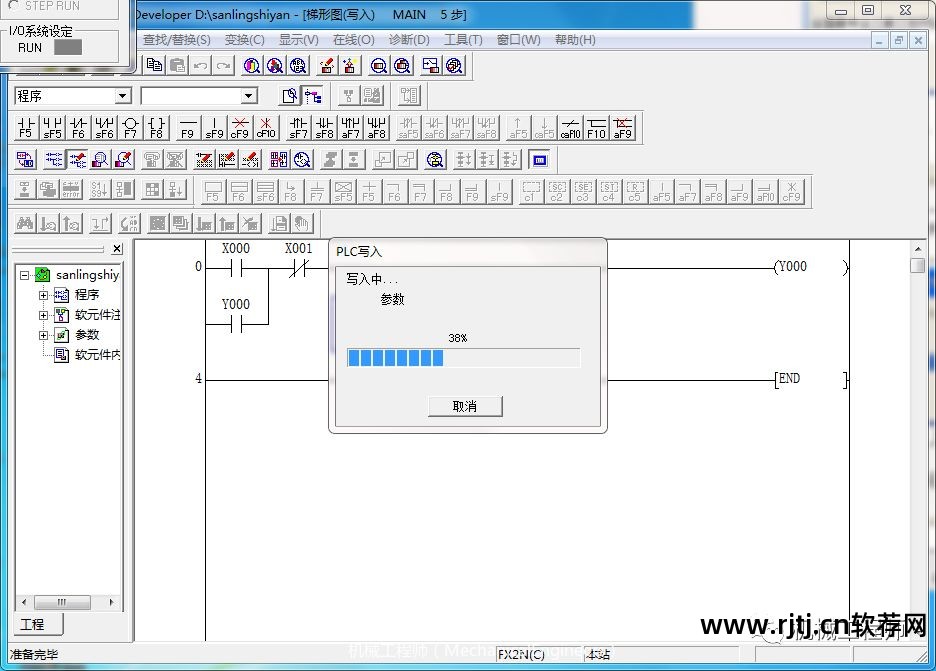Insert application instruction (F8)
936x671 pixels.
tap(156, 128)
